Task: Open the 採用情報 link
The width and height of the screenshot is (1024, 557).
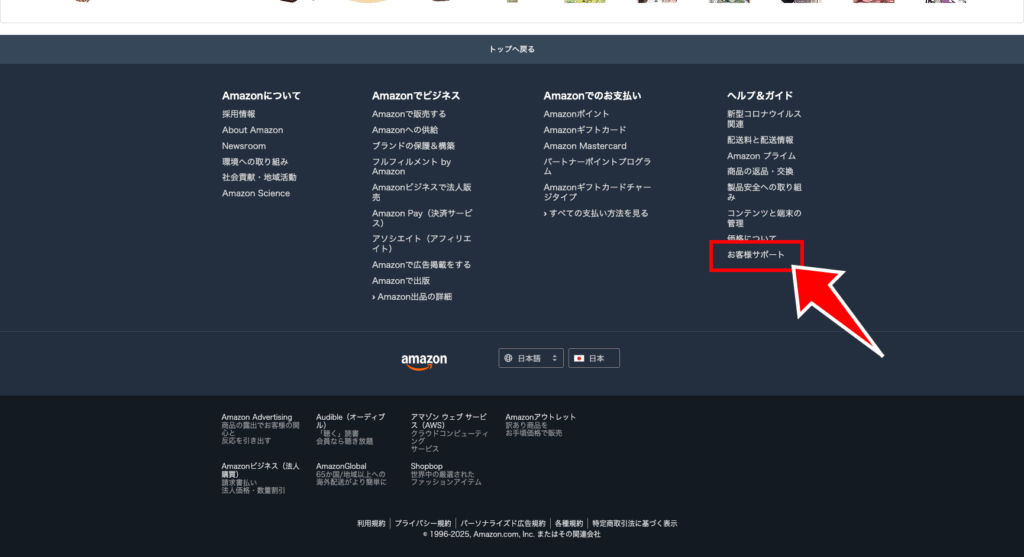Action: point(238,114)
